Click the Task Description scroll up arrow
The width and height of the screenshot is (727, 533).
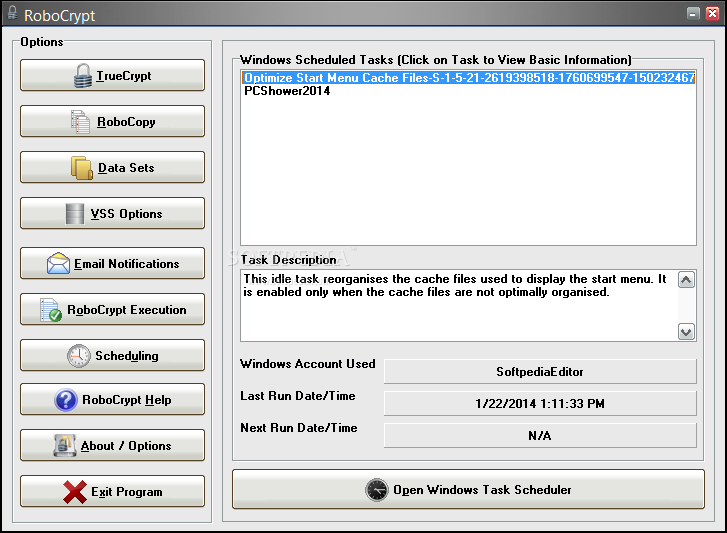tap(686, 279)
